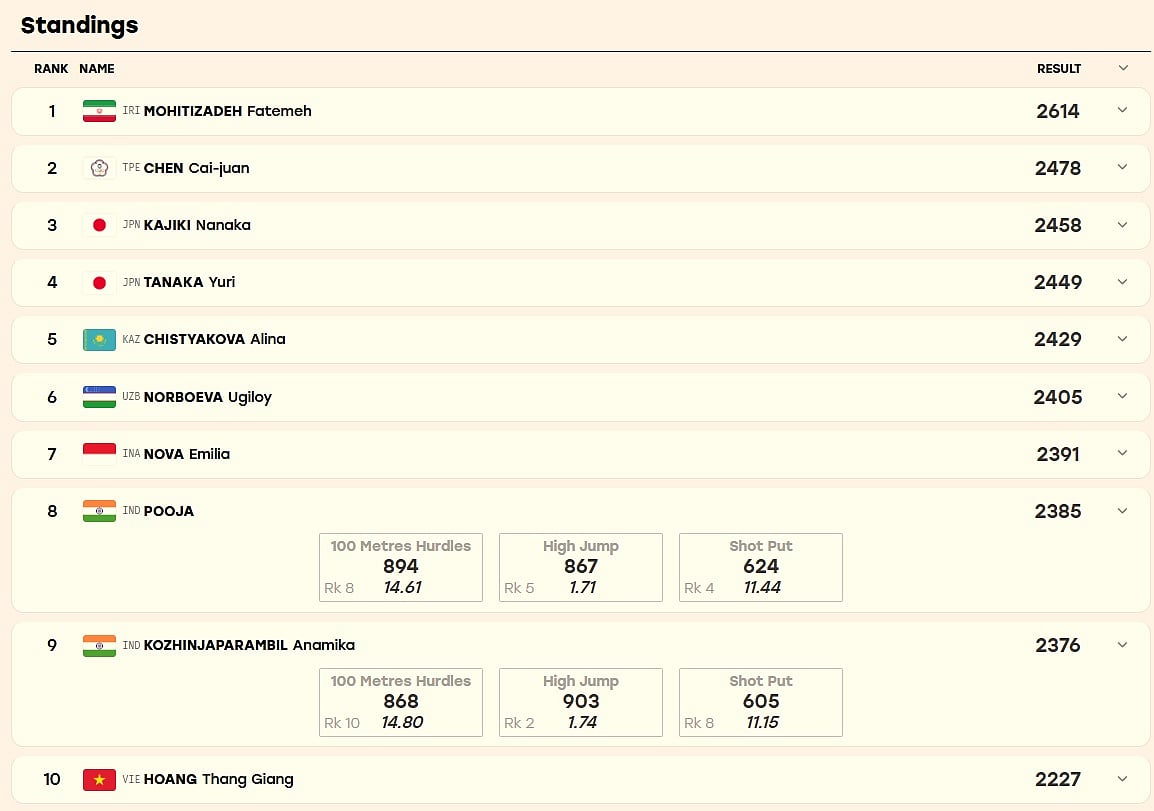Image resolution: width=1154 pixels, height=811 pixels.
Task: Click the Standings heading
Action: [x=79, y=25]
